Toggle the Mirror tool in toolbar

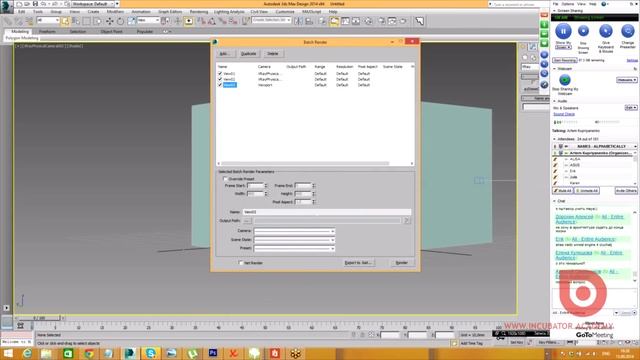pos(299,21)
